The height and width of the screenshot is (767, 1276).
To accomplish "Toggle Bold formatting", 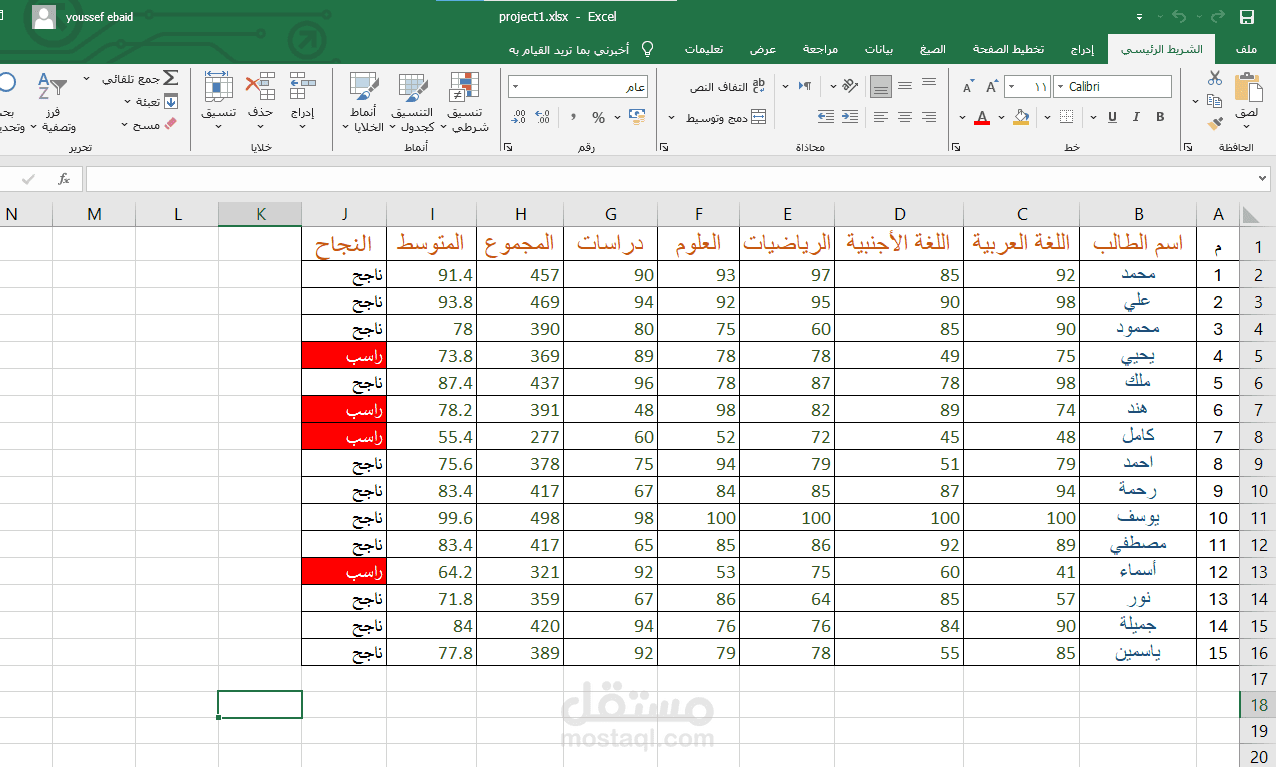I will pos(1161,116).
